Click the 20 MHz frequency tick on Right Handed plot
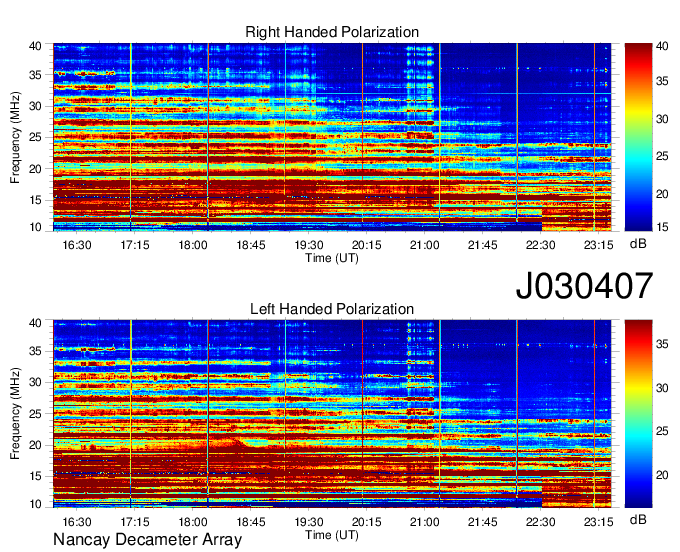The width and height of the screenshot is (680, 552). (35, 169)
